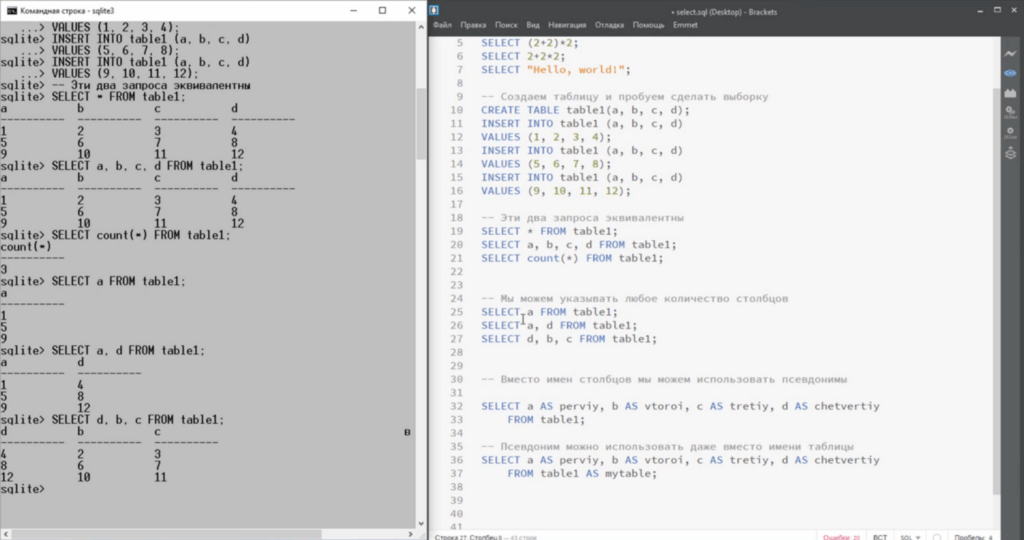The image size is (1024, 540).
Task: Click the circle indicator icon in Brackets status bar
Action: tap(936, 537)
